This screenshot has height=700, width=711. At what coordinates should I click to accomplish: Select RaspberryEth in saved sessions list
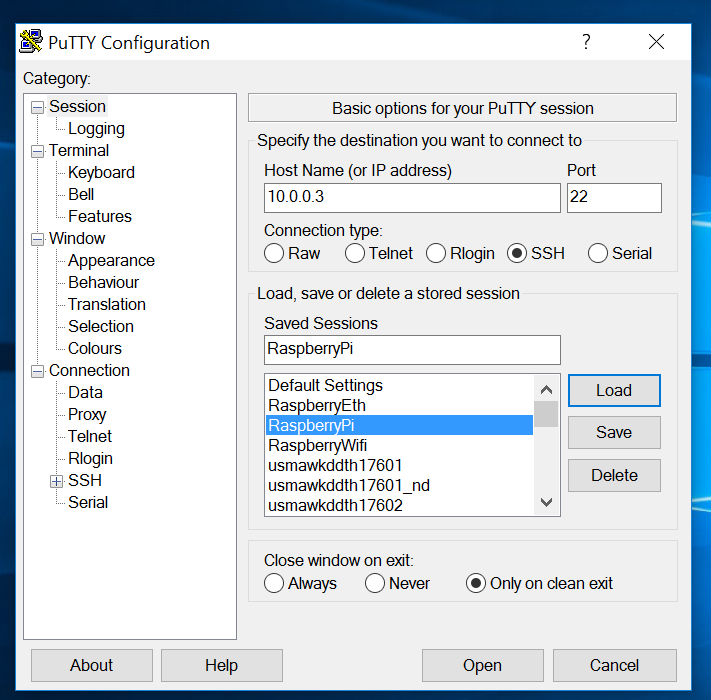pos(399,405)
